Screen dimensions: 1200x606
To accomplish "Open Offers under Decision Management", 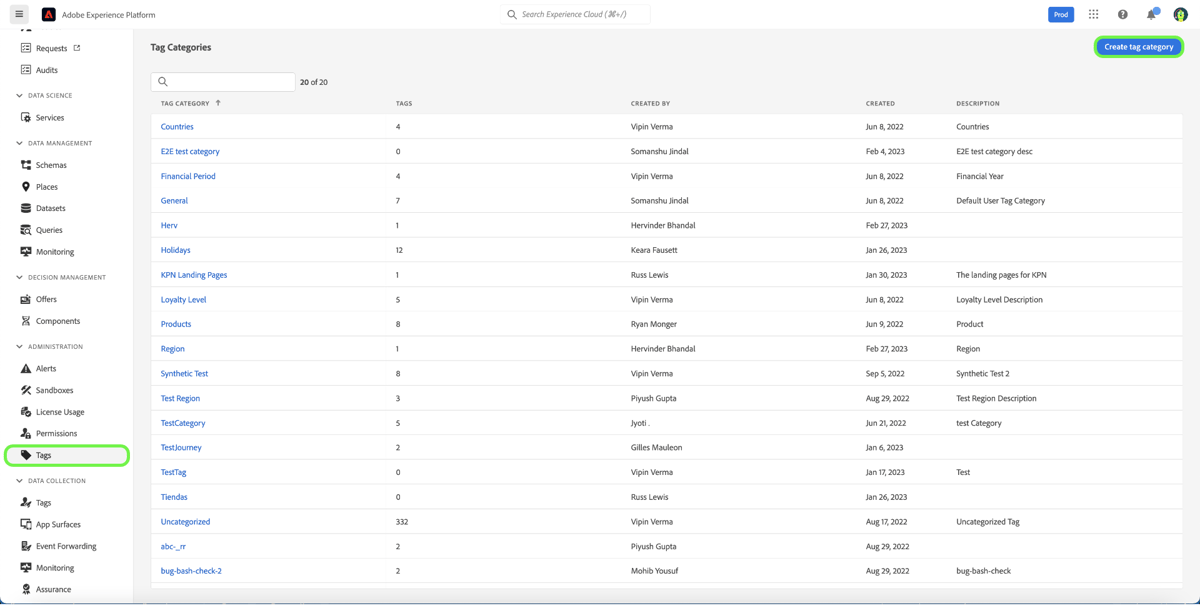I will (x=25, y=298).
